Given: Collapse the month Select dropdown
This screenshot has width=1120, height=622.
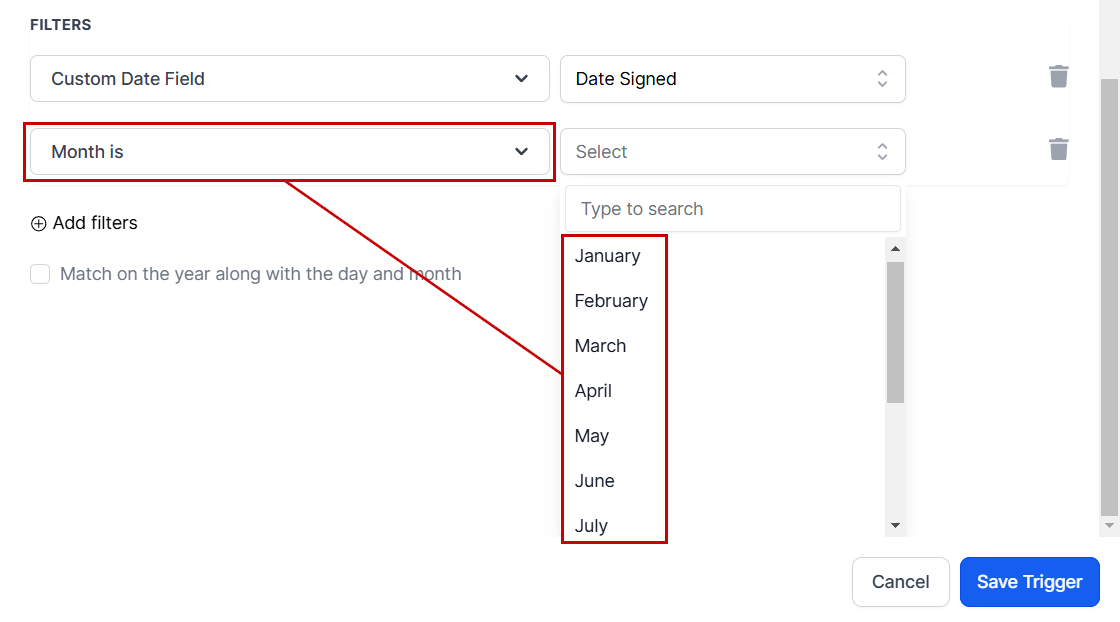Looking at the screenshot, I should (x=732, y=152).
